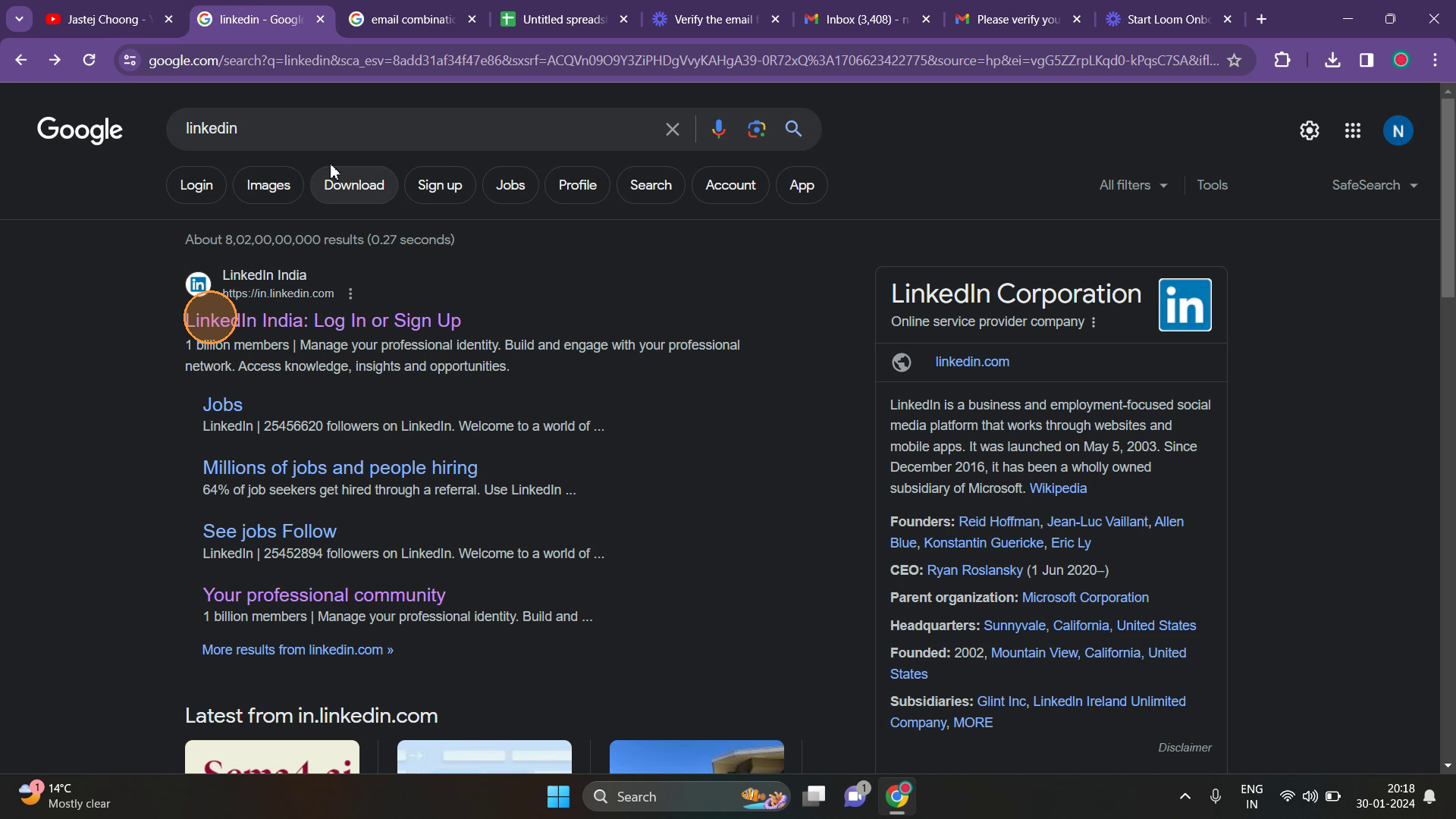Select the Sign up filter chip
This screenshot has width=1456, height=819.
pos(440,185)
